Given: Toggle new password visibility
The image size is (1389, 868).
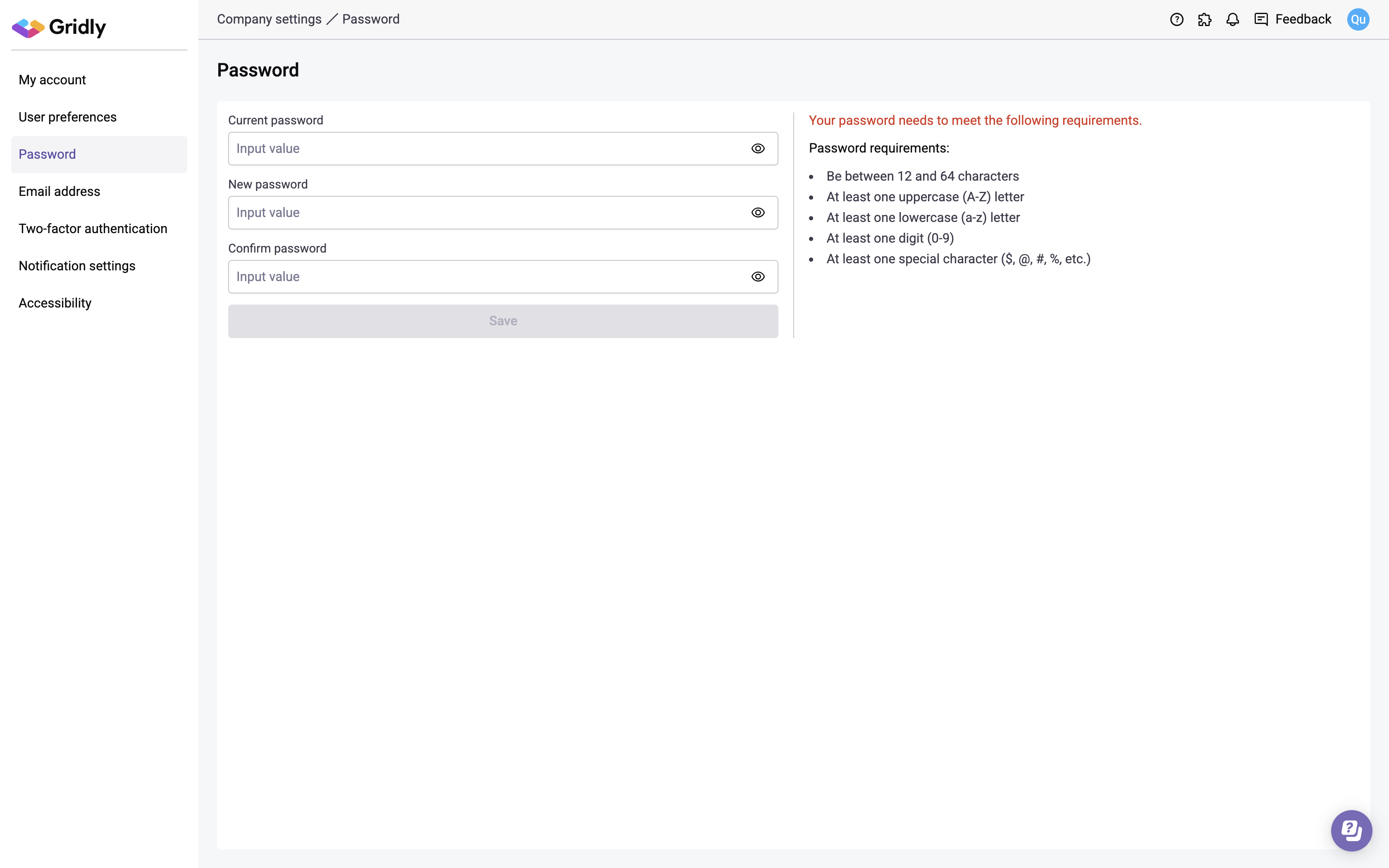Looking at the screenshot, I should [x=758, y=213].
